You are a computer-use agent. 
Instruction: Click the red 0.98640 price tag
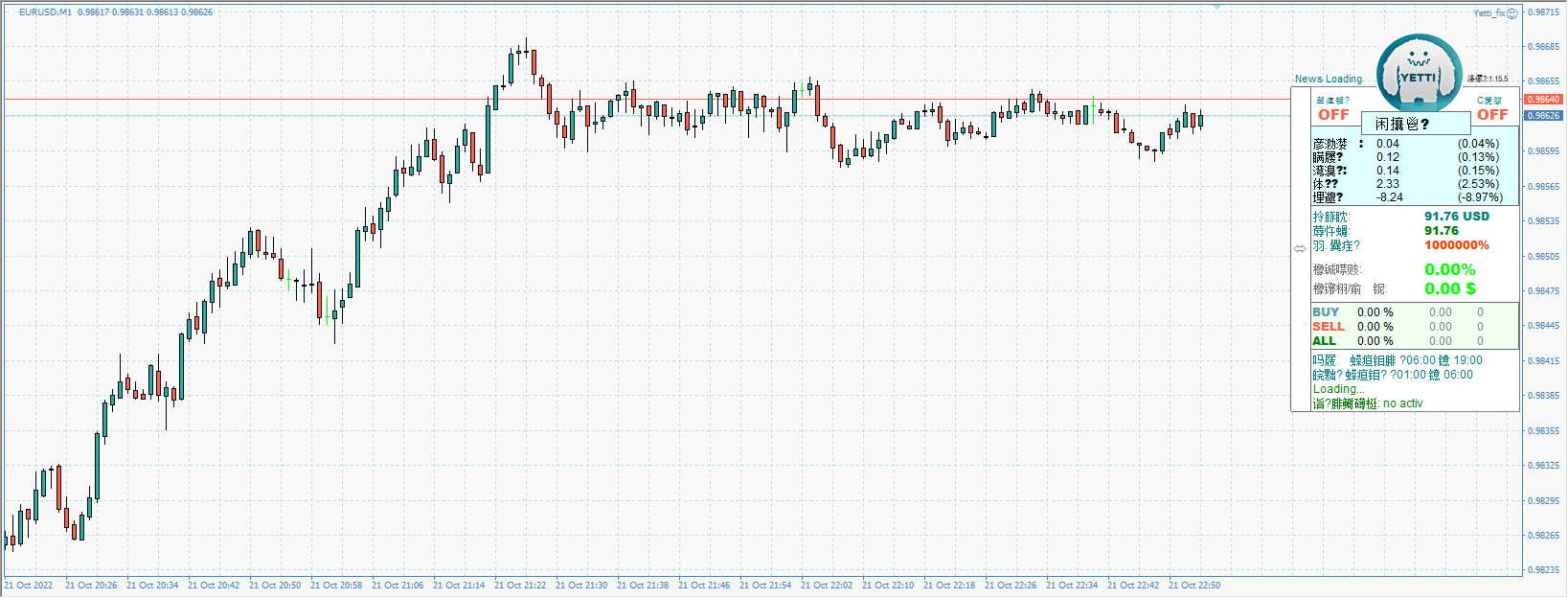pyautogui.click(x=1543, y=100)
